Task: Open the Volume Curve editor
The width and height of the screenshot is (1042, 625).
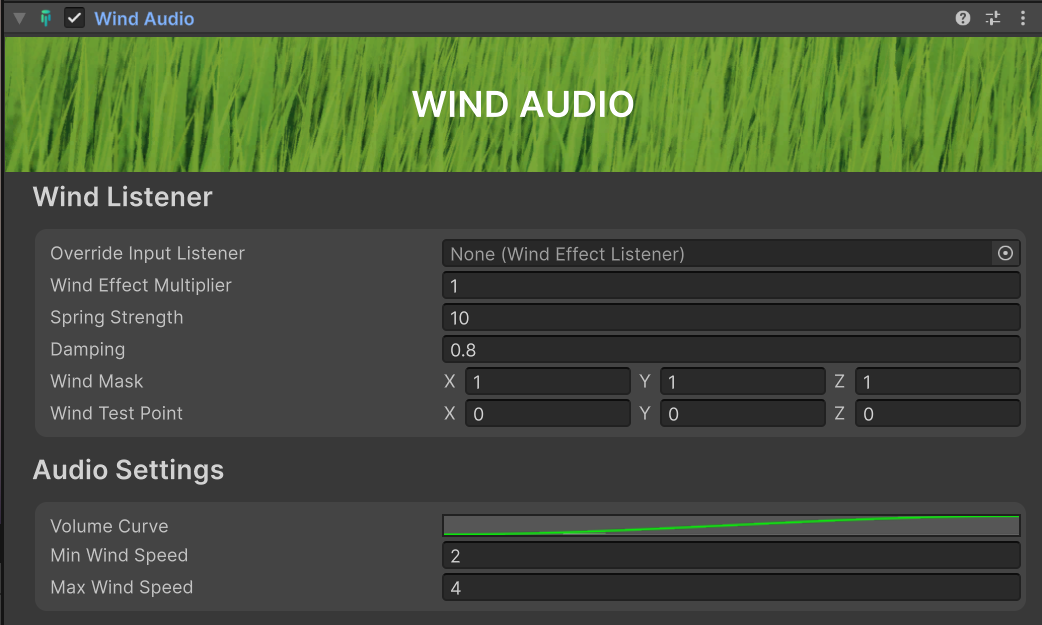Action: 730,526
